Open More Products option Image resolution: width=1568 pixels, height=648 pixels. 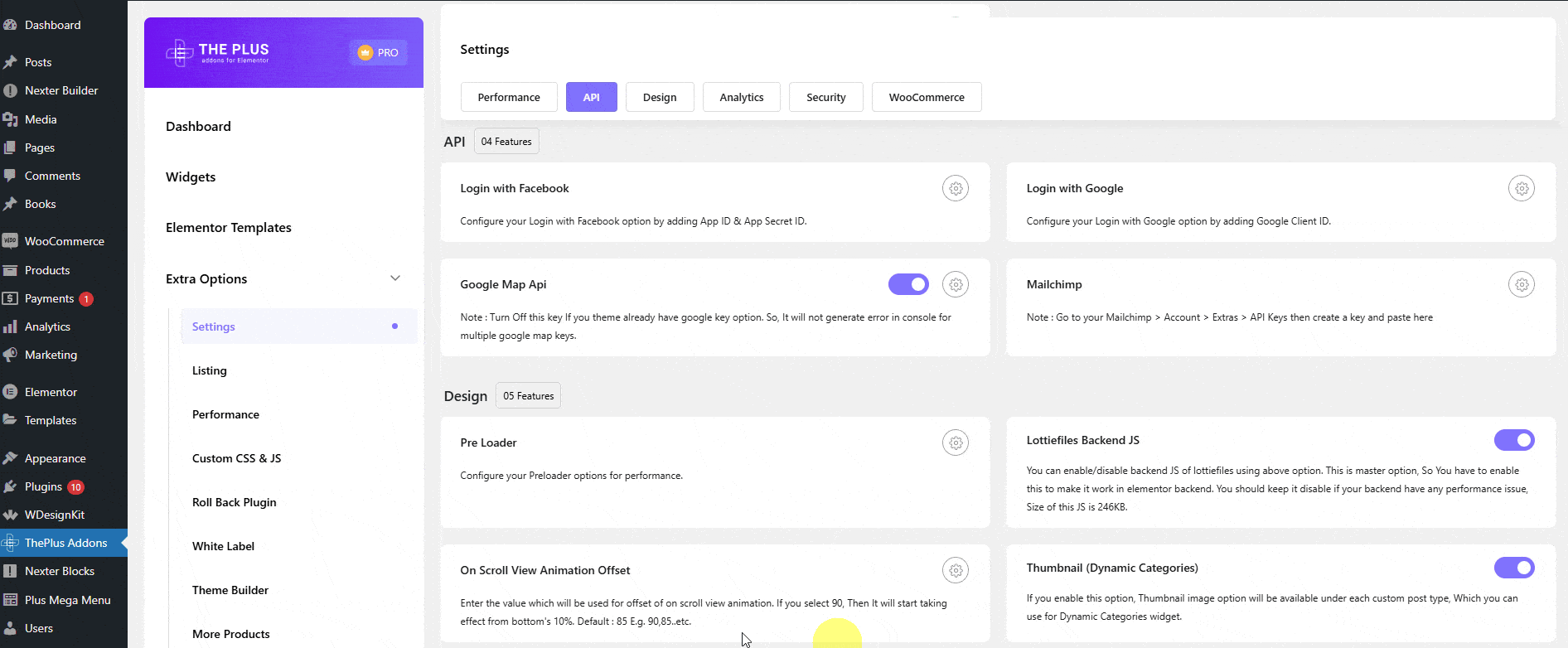coord(231,634)
